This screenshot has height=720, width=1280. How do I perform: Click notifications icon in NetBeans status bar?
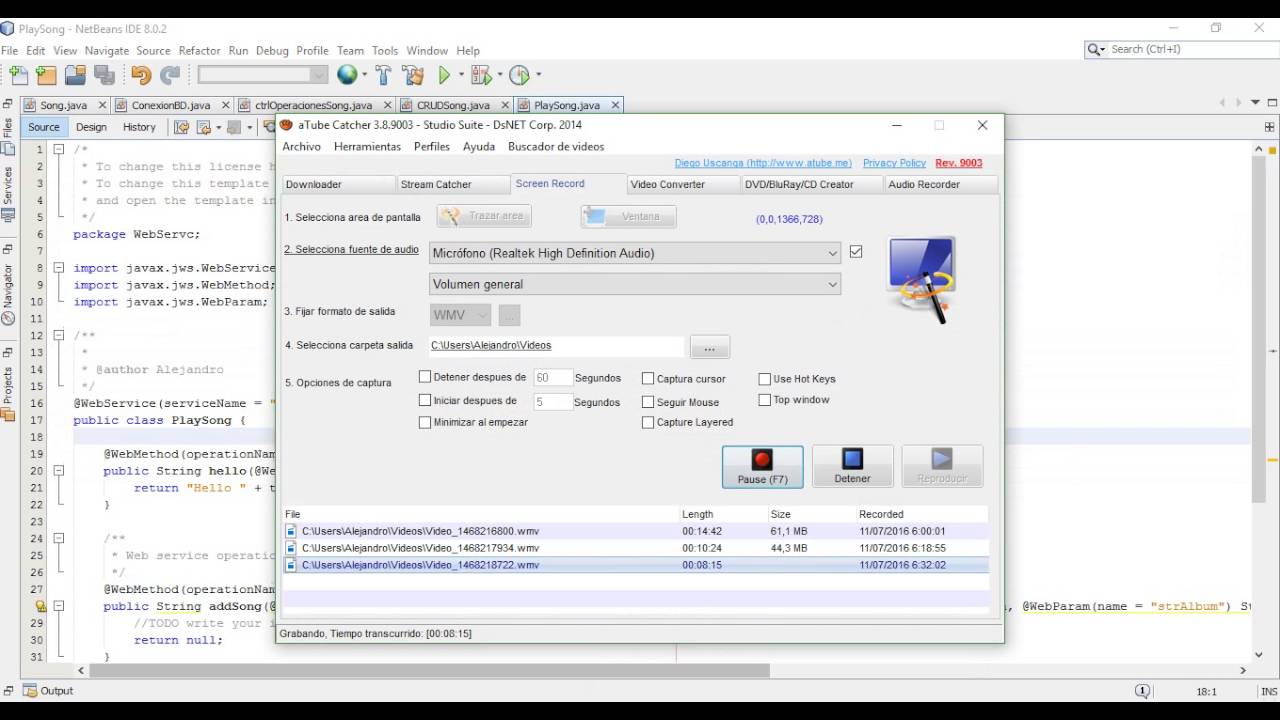pos(1143,691)
